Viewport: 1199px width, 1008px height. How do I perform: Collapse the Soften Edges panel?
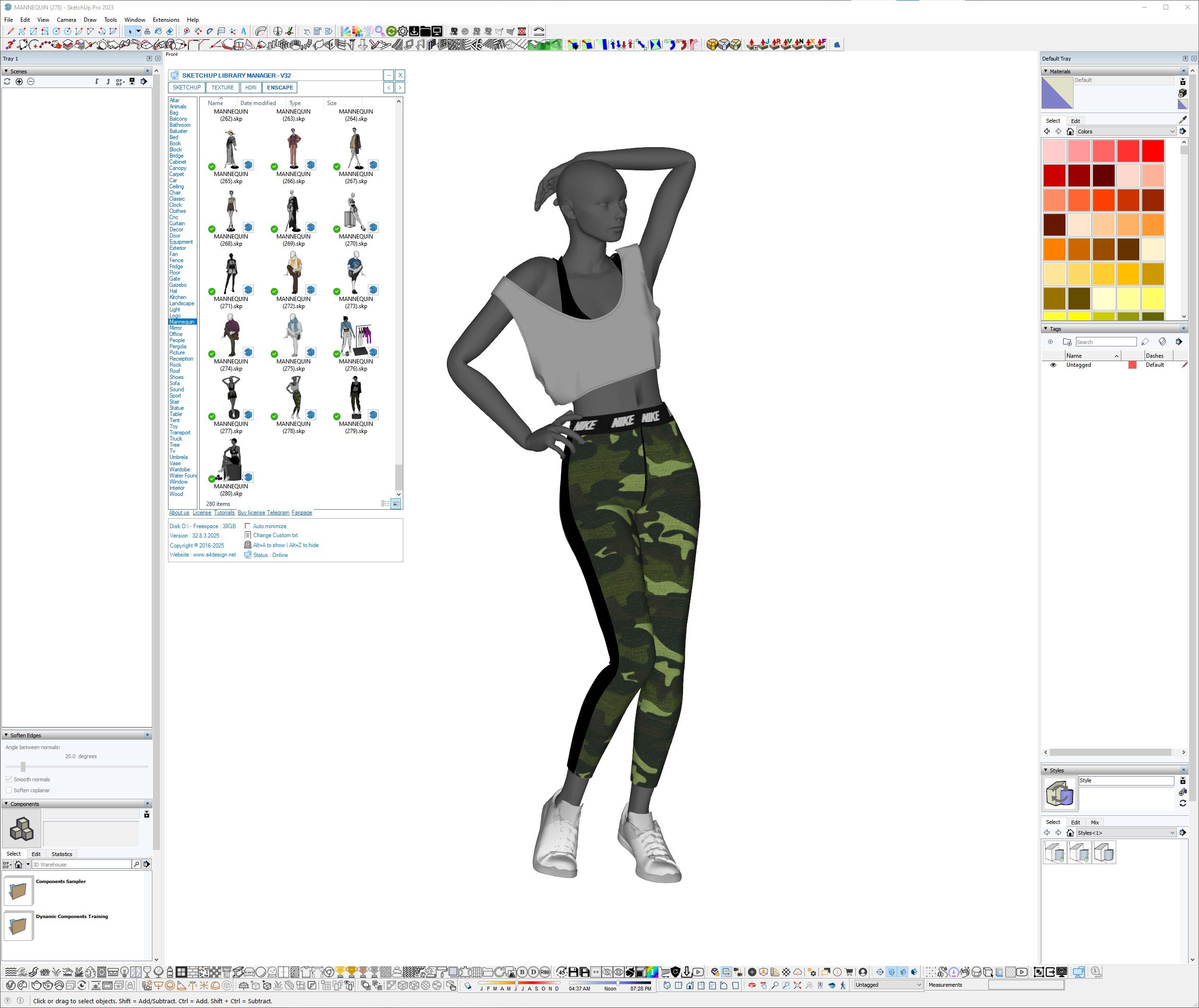[6, 735]
